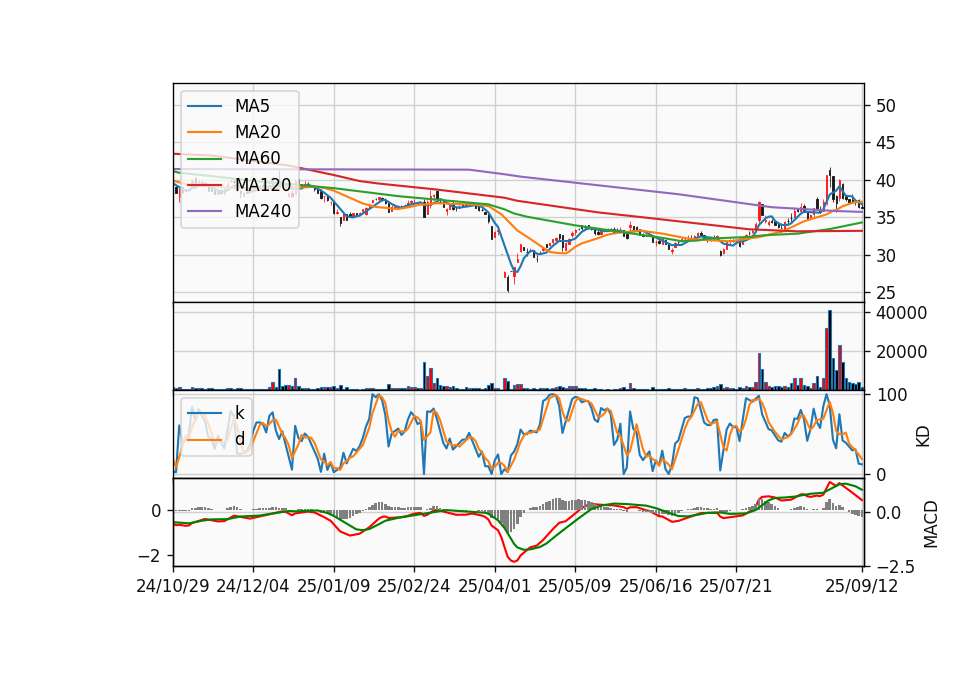Click the price axis value 30
This screenshot has height=690, width=960.
(x=885, y=256)
